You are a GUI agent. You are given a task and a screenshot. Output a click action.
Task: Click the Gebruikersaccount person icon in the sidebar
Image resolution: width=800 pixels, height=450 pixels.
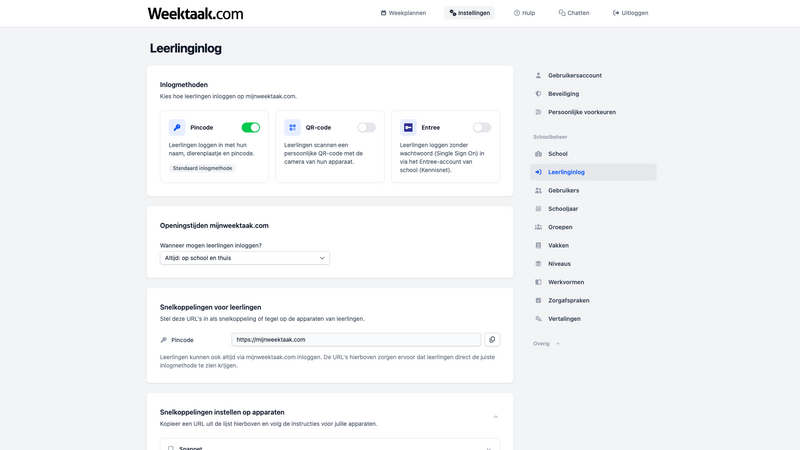coord(538,76)
